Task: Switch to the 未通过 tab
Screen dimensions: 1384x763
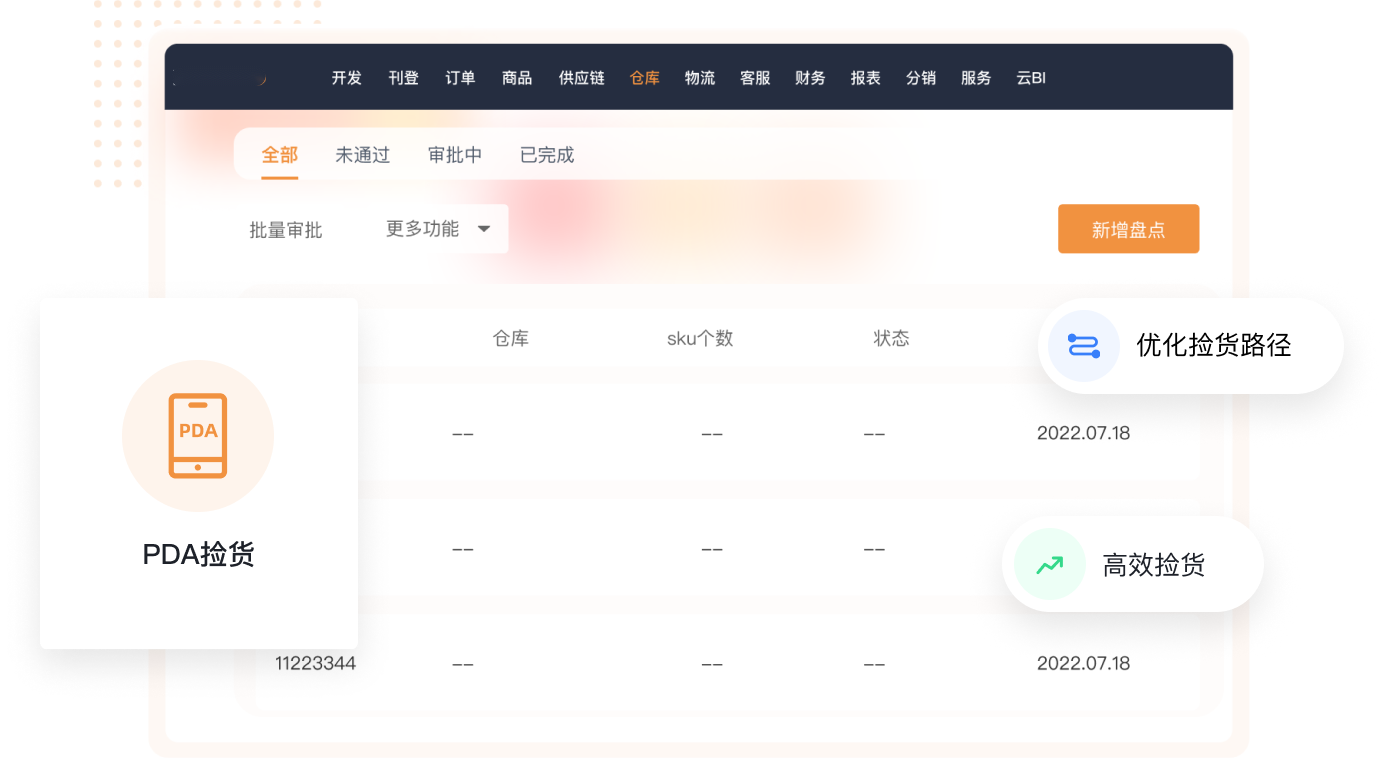Action: (362, 155)
